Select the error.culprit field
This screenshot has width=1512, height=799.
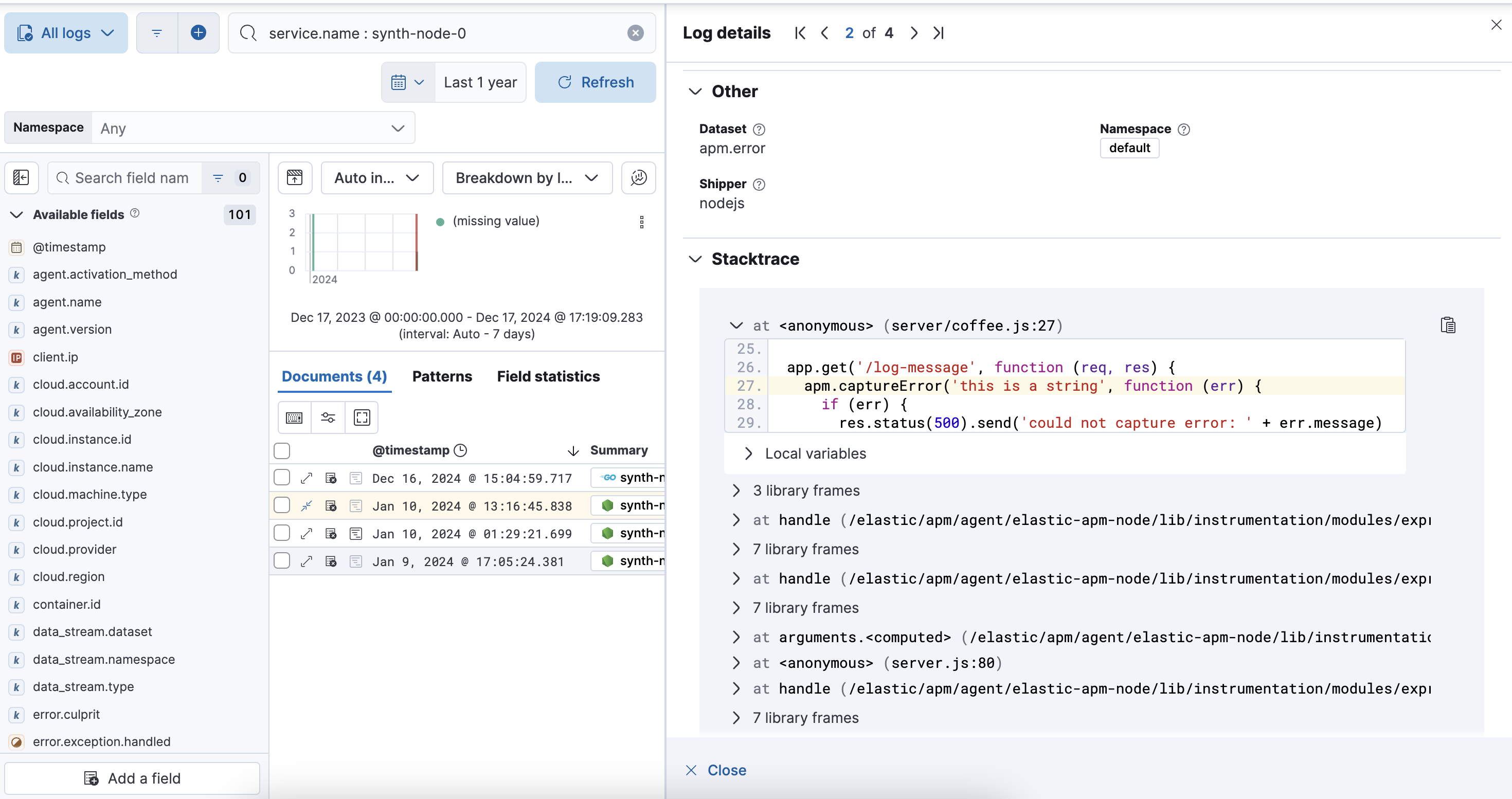pyautogui.click(x=66, y=715)
